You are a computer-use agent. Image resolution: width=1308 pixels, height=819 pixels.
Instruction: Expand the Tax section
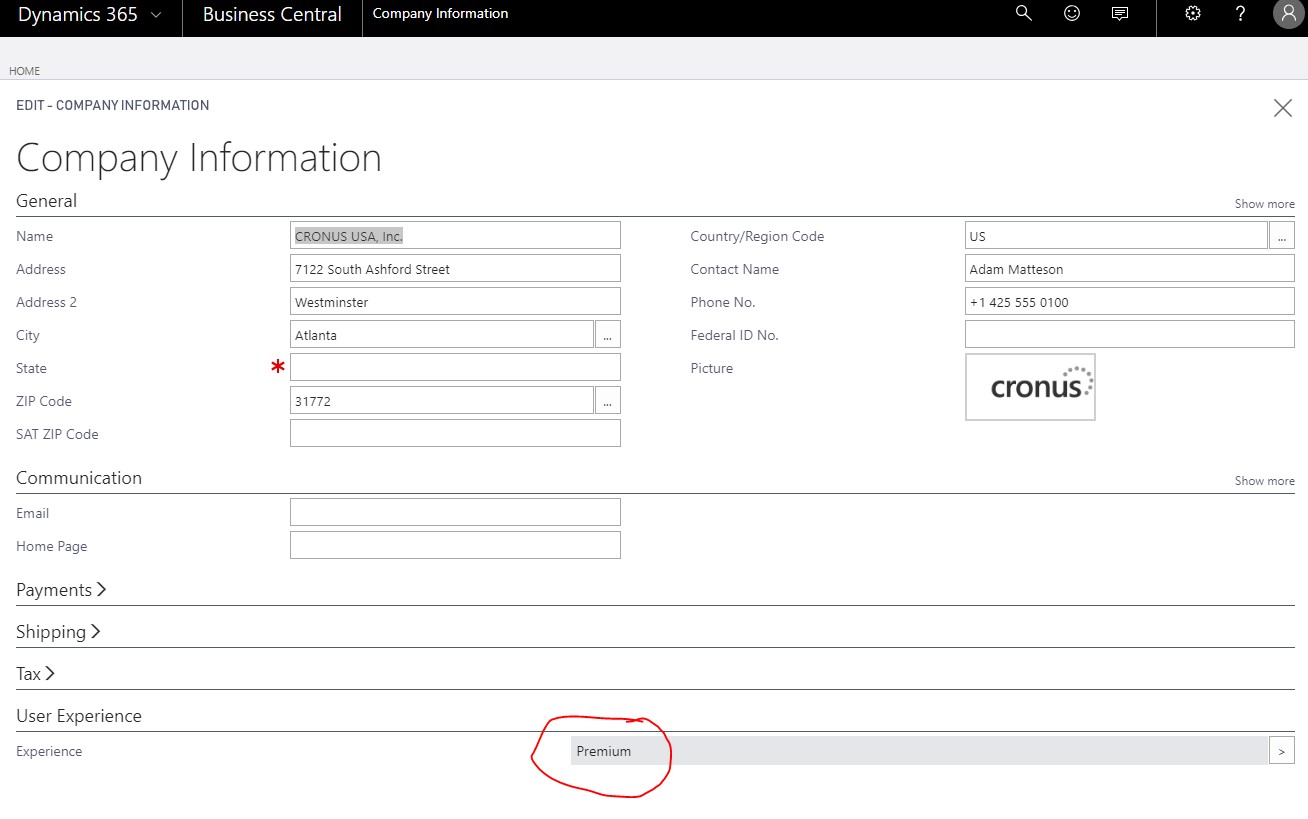35,674
